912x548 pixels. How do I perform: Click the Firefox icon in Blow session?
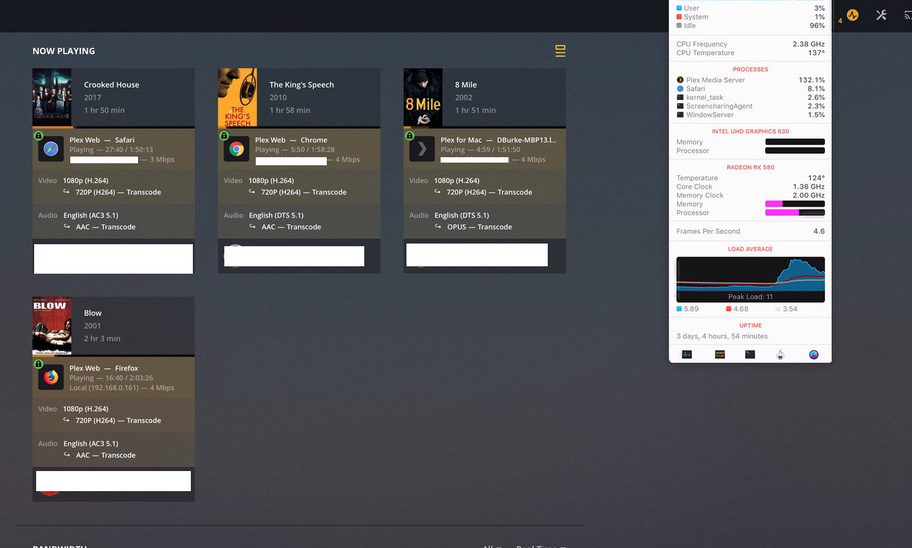pos(51,377)
